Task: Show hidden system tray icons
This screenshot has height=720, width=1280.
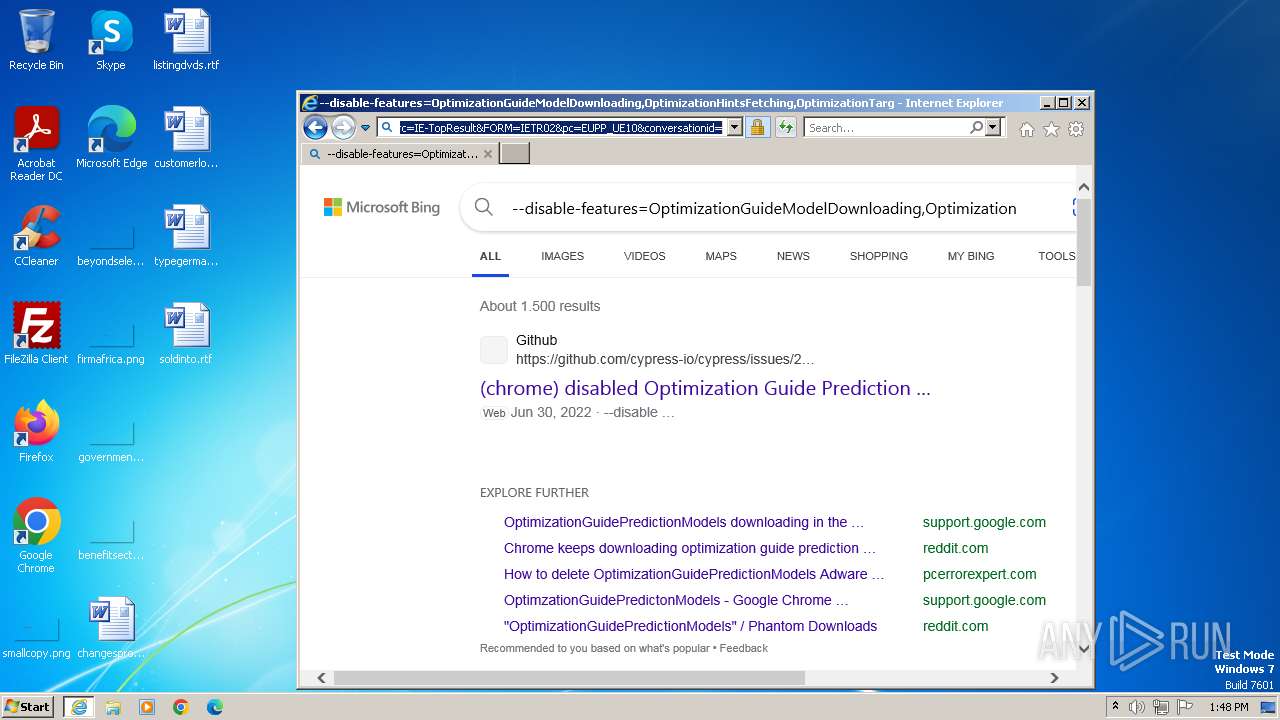Action: [x=1115, y=706]
